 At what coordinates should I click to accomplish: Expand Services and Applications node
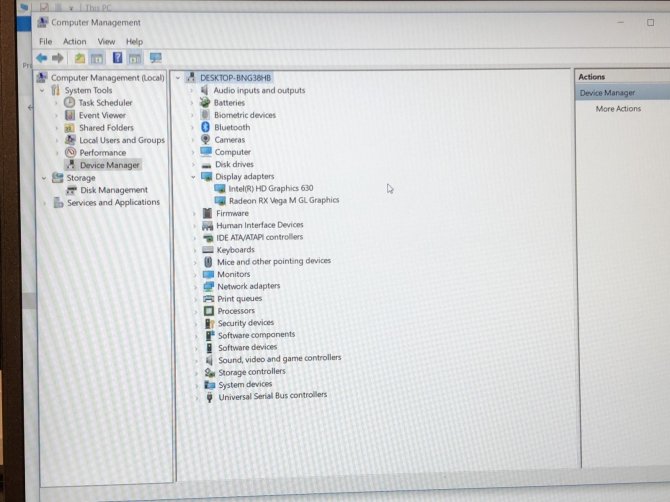44,203
